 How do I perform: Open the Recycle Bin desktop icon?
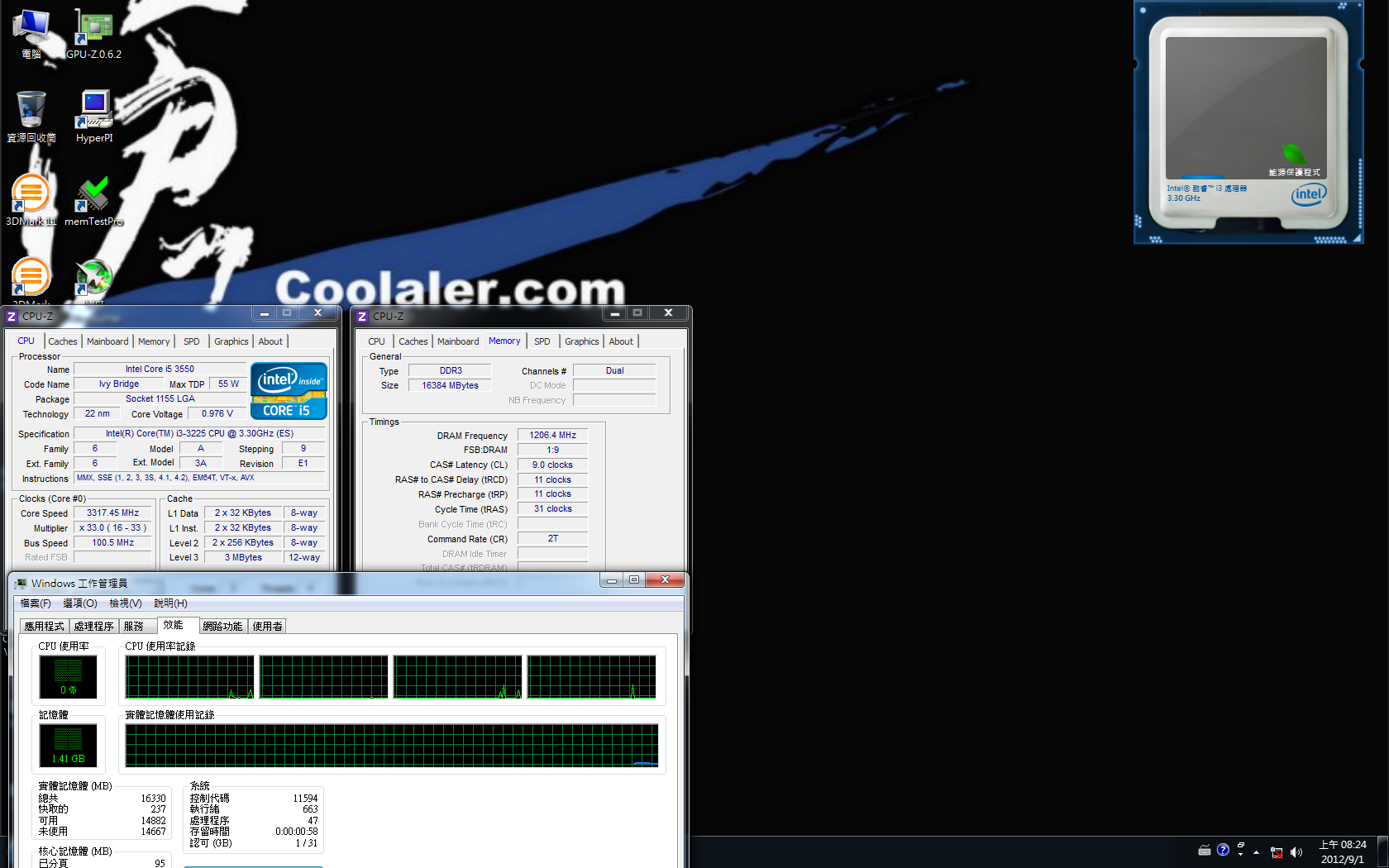coord(31,117)
